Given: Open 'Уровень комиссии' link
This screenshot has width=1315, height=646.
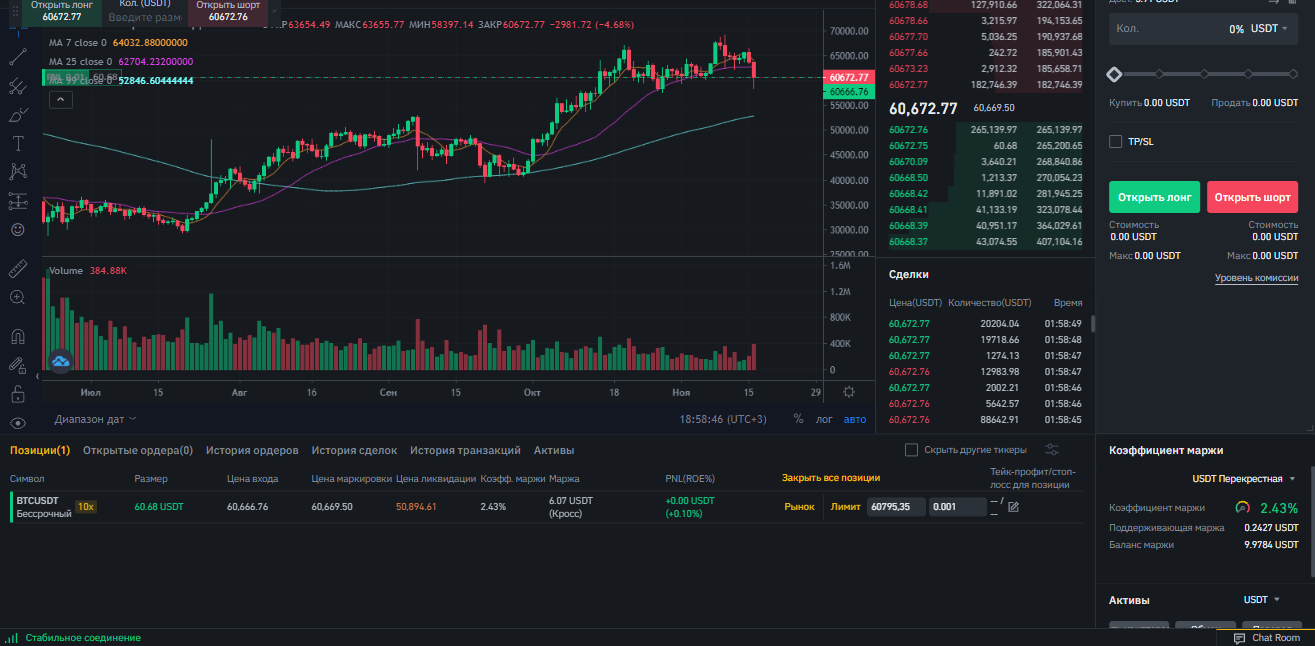Looking at the screenshot, I should [1256, 278].
